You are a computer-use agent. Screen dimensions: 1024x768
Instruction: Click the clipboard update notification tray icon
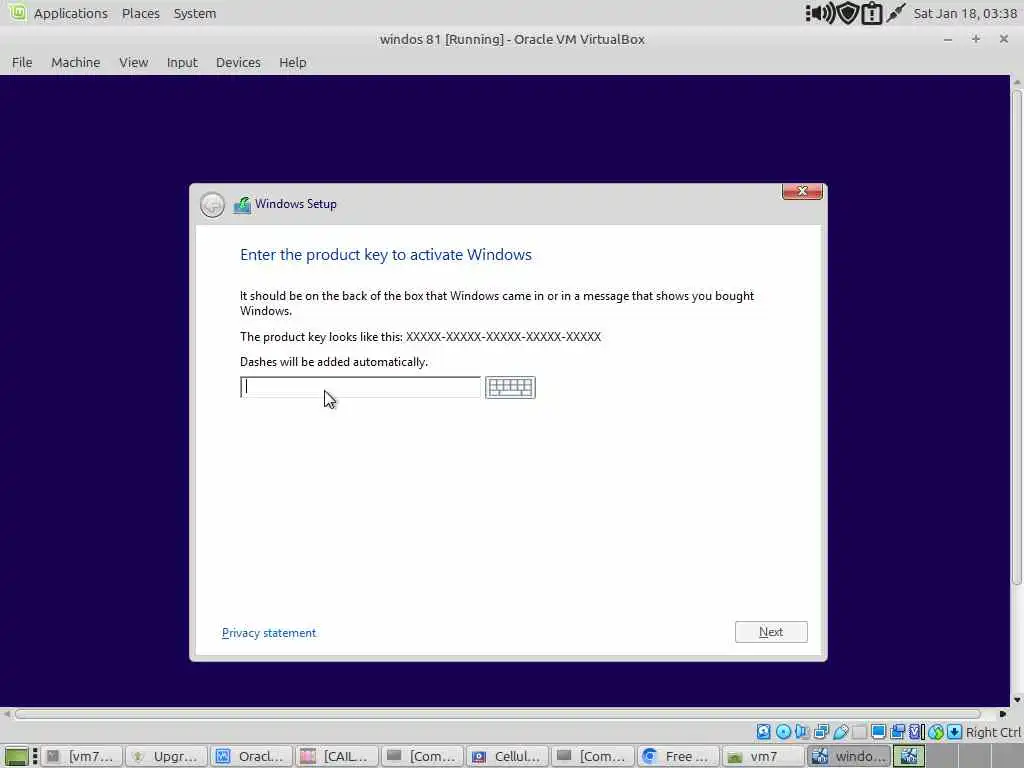872,13
